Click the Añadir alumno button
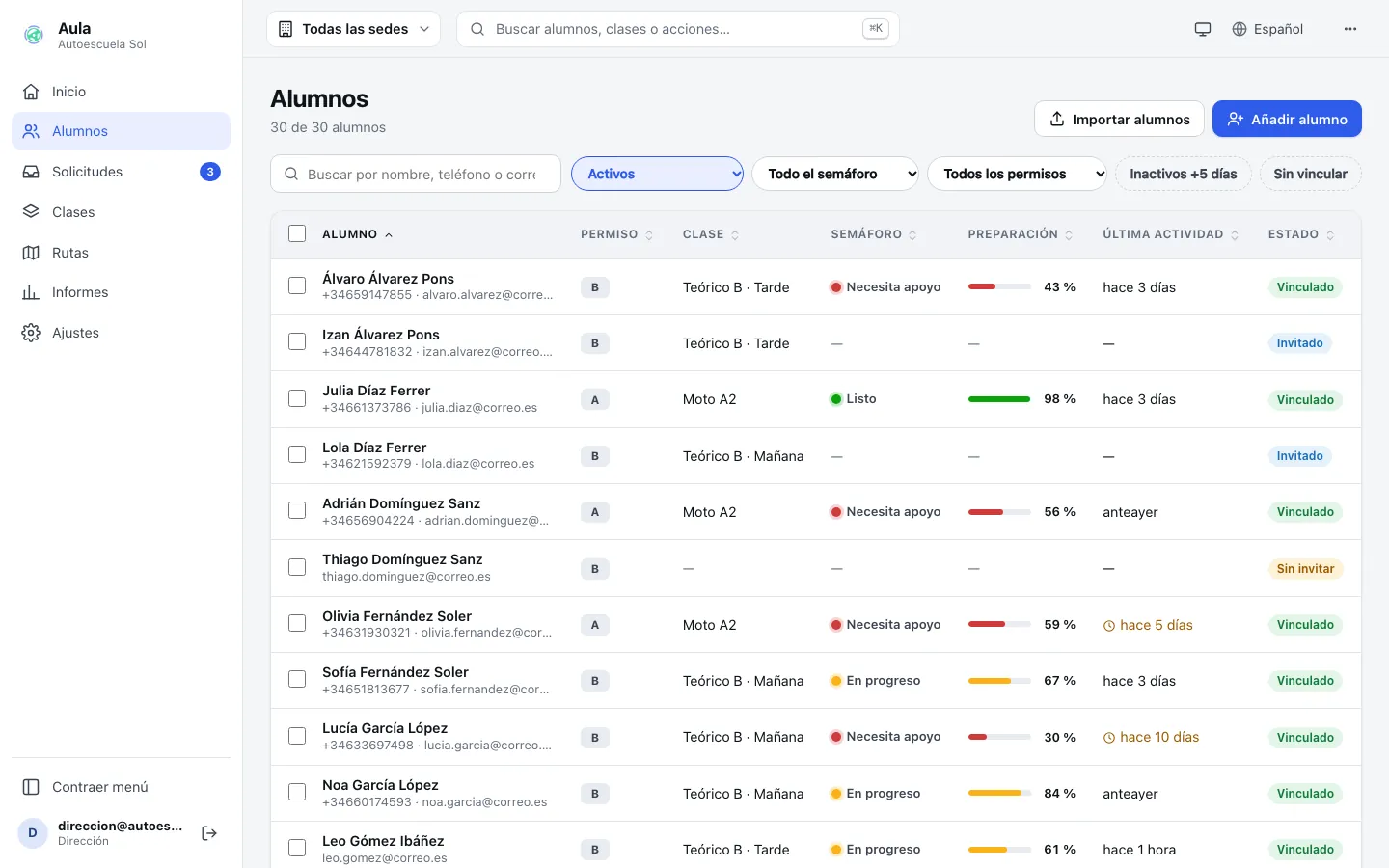1389x868 pixels. coord(1287,119)
